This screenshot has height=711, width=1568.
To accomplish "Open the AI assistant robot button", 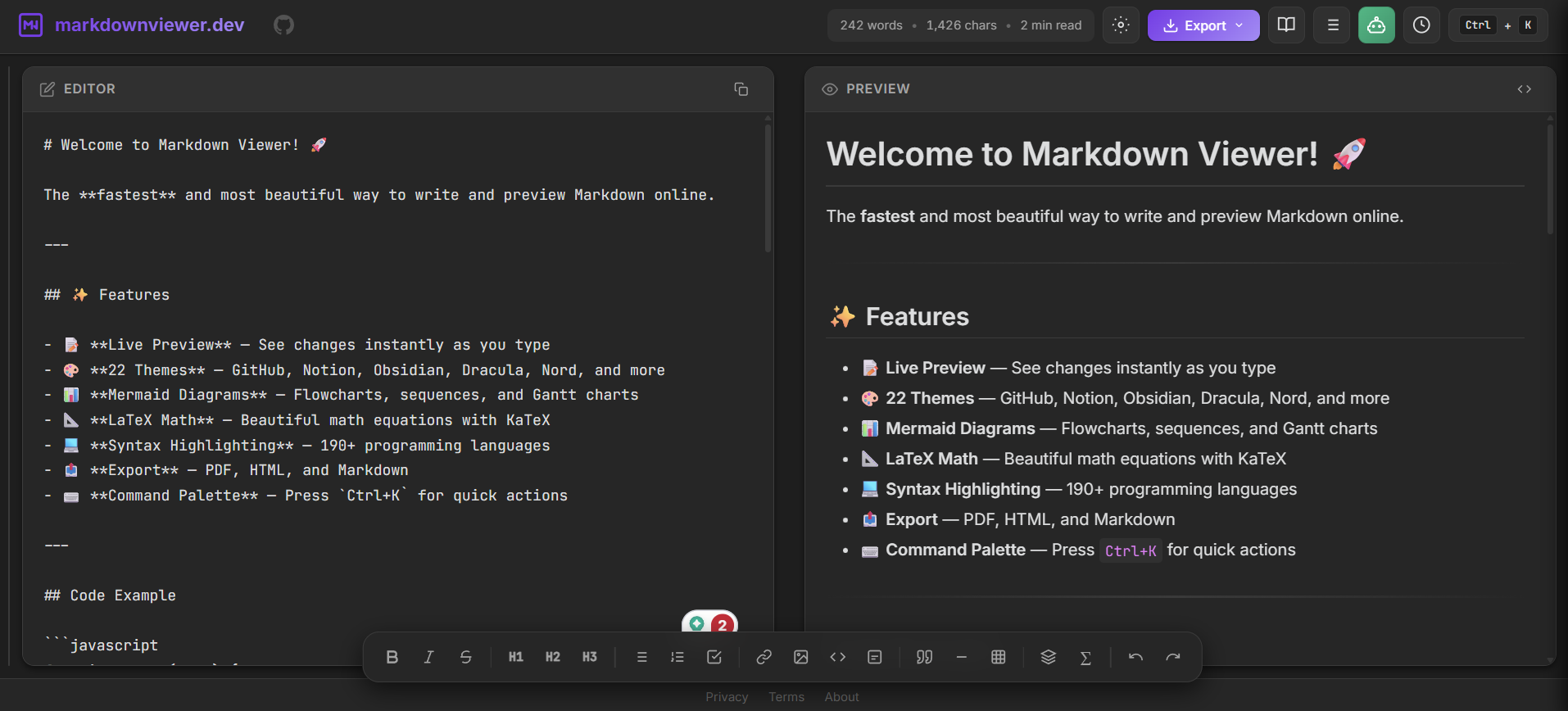I will [1376, 25].
